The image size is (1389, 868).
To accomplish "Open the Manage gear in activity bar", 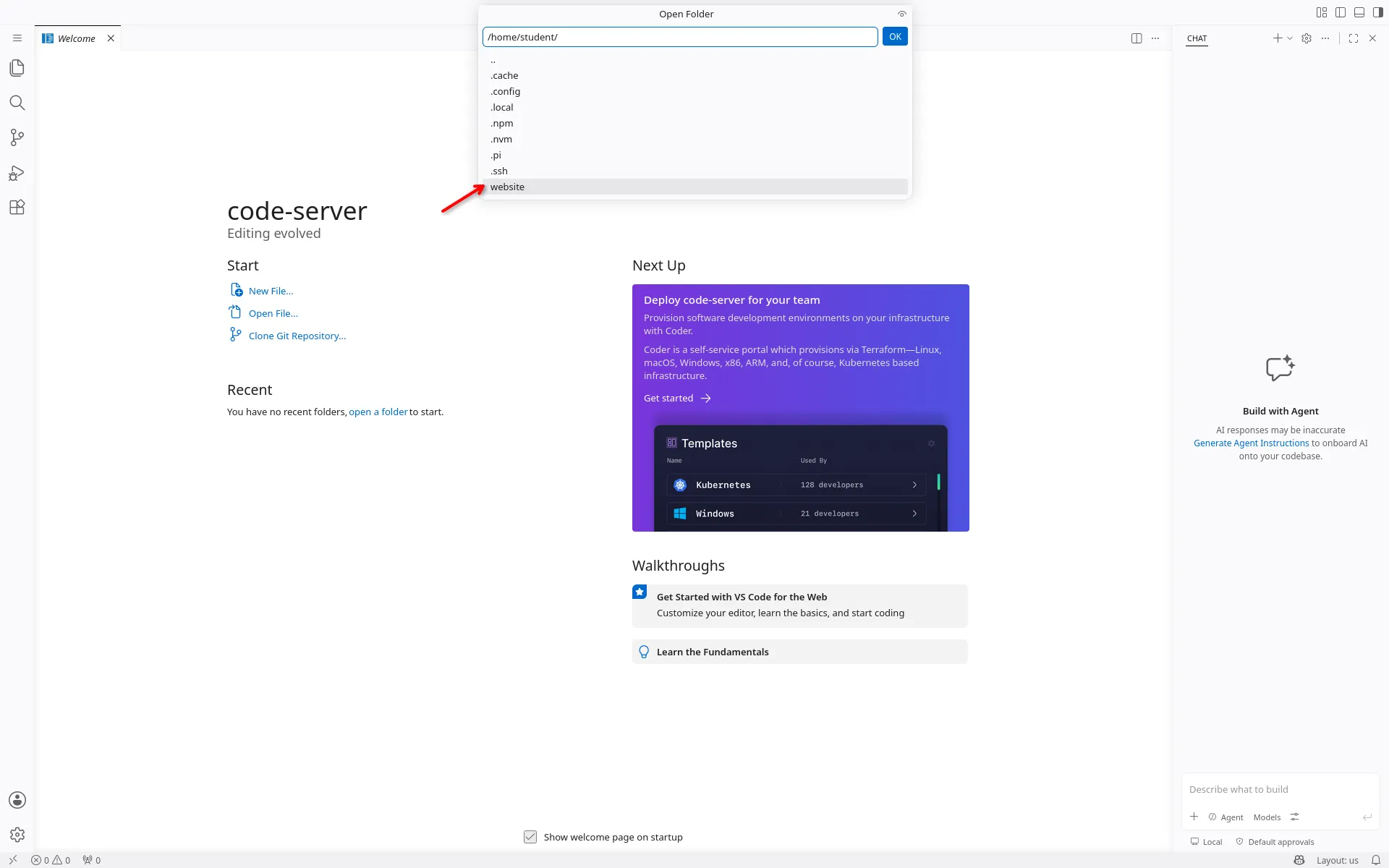I will (x=17, y=835).
